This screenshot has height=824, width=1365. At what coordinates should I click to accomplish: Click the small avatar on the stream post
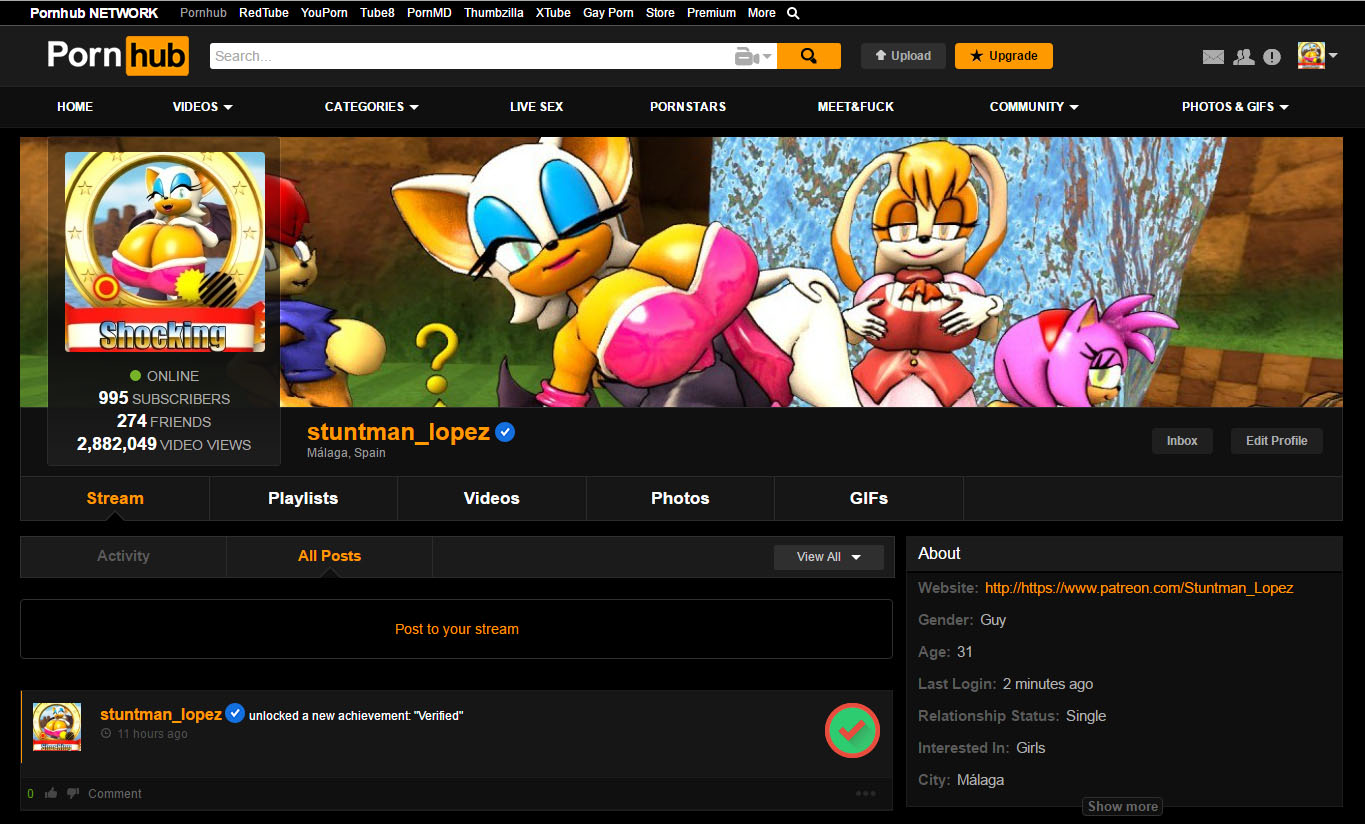(x=57, y=727)
